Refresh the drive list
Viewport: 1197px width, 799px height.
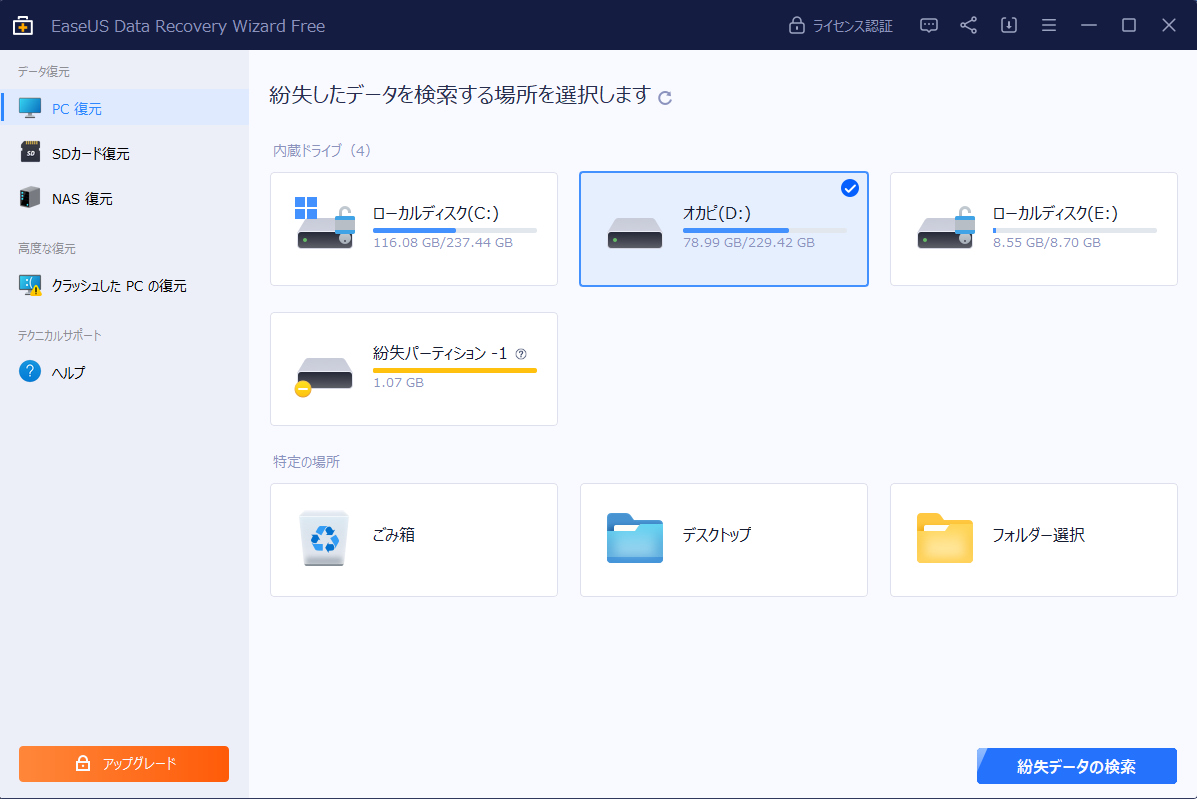coord(666,96)
